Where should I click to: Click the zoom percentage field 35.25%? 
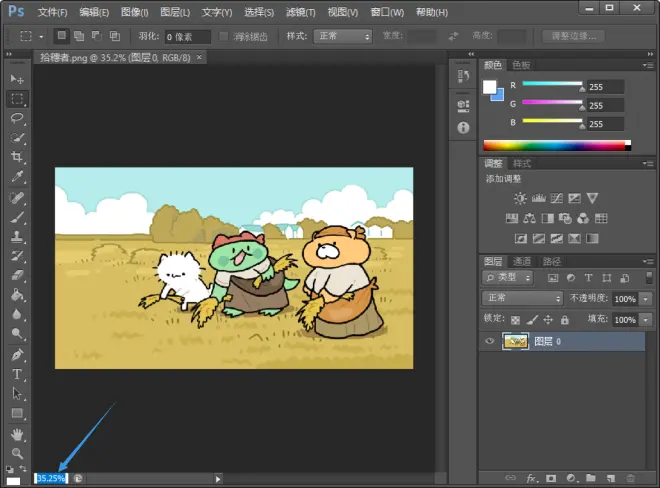coord(51,478)
